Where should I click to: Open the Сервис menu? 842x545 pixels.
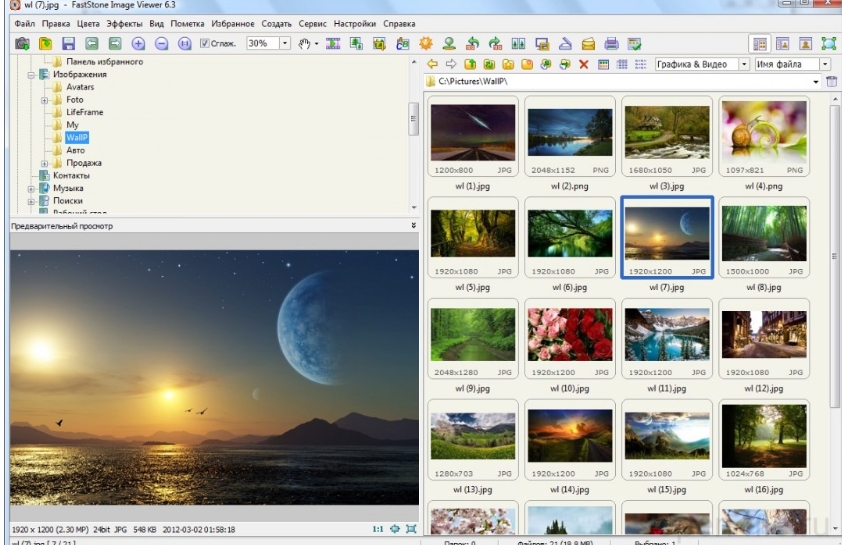313,24
